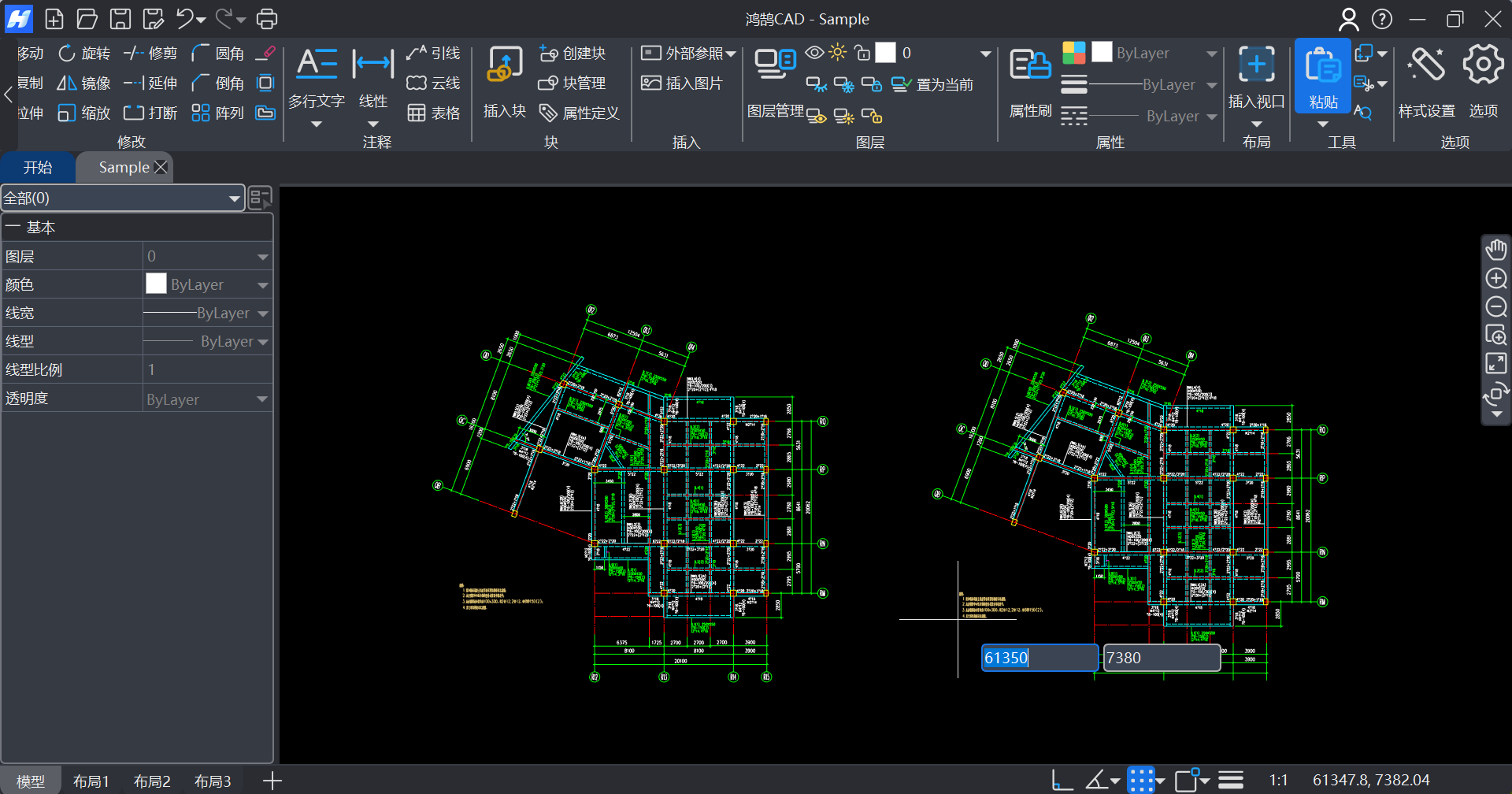Switch to the 开始 tab
The height and width of the screenshot is (794, 1512).
(38, 168)
